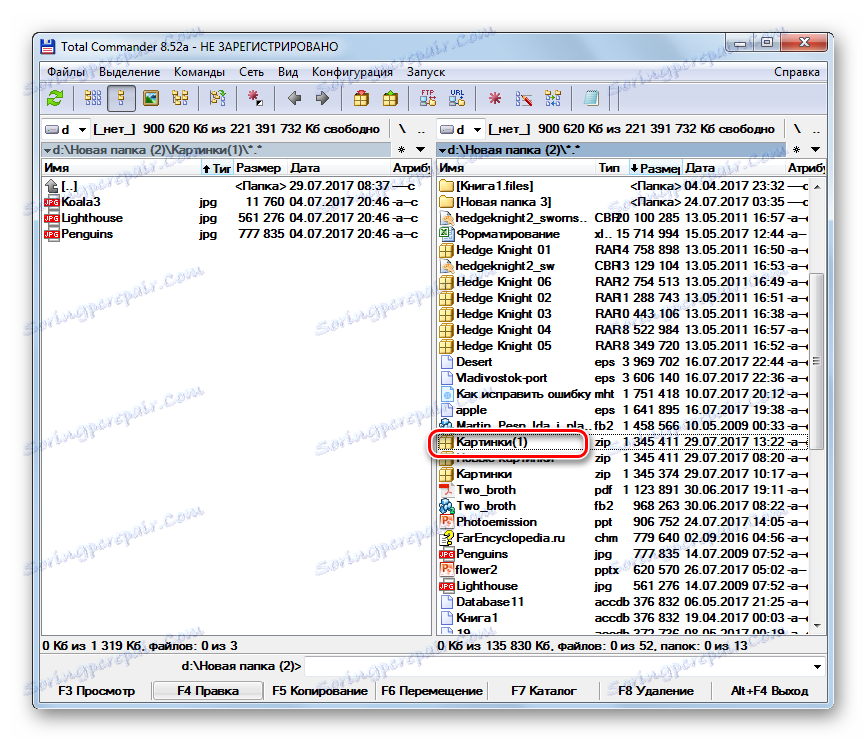Open the new URL FTP connection icon
867x742 pixels.
pos(457,99)
